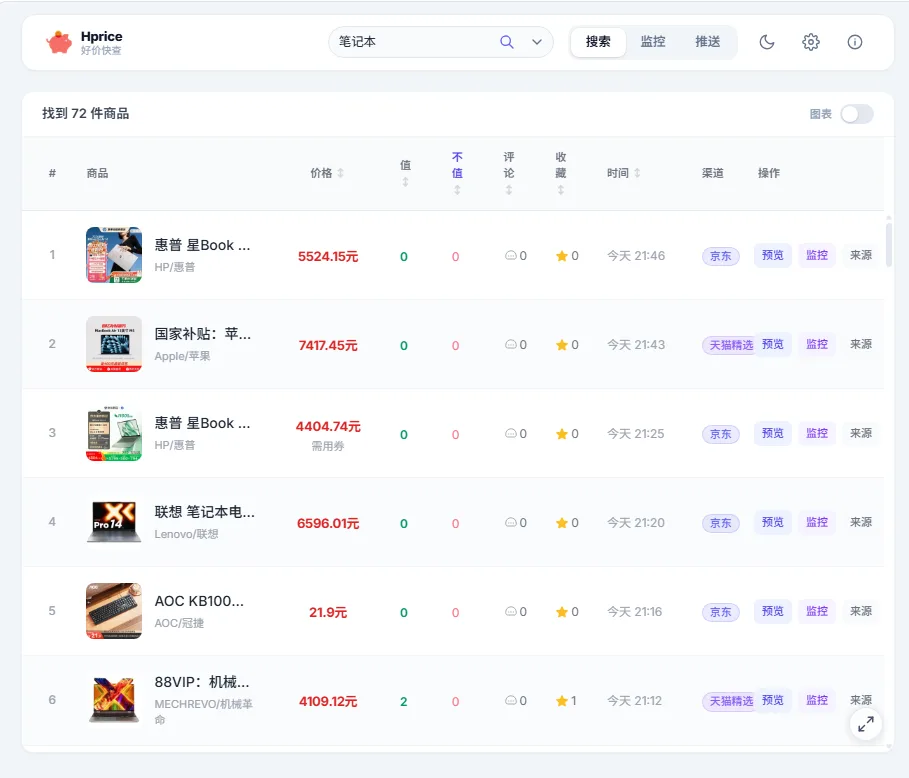The image size is (909, 778).
Task: Open the info circle icon
Action: [855, 42]
